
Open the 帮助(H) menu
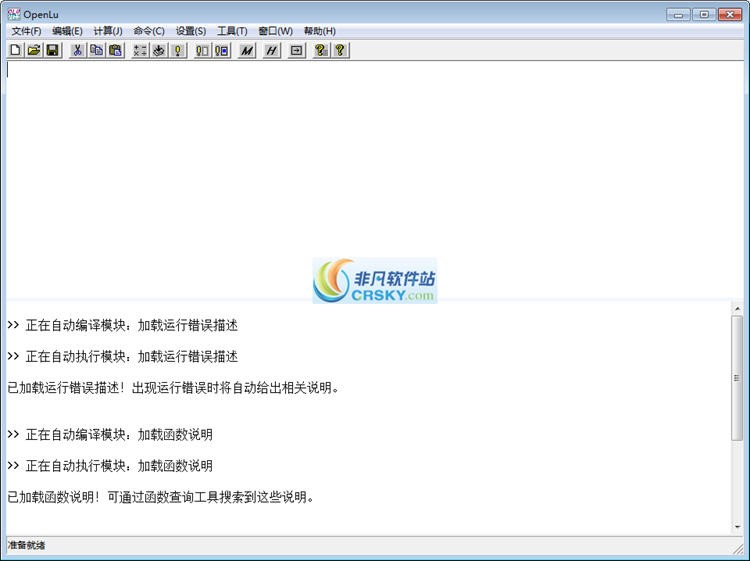coord(319,31)
